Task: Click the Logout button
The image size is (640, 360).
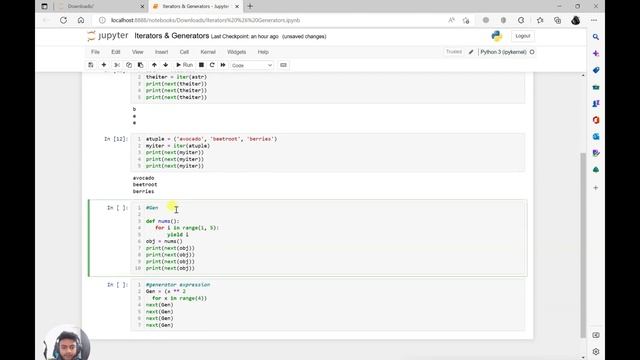Action: 522,36
